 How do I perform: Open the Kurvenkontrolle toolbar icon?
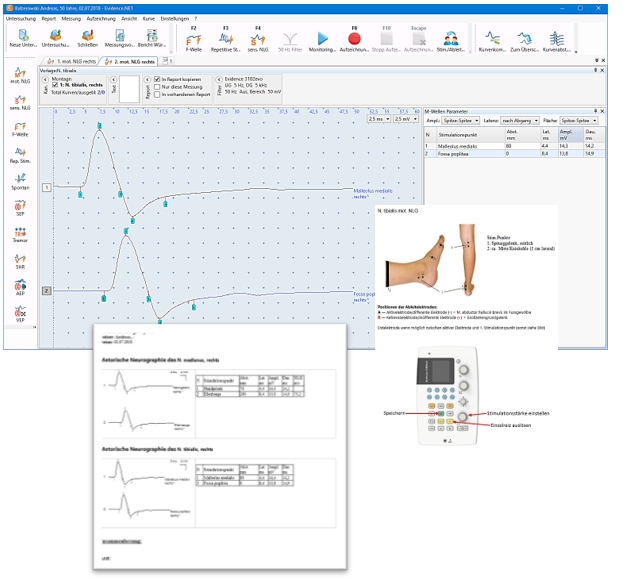point(491,39)
